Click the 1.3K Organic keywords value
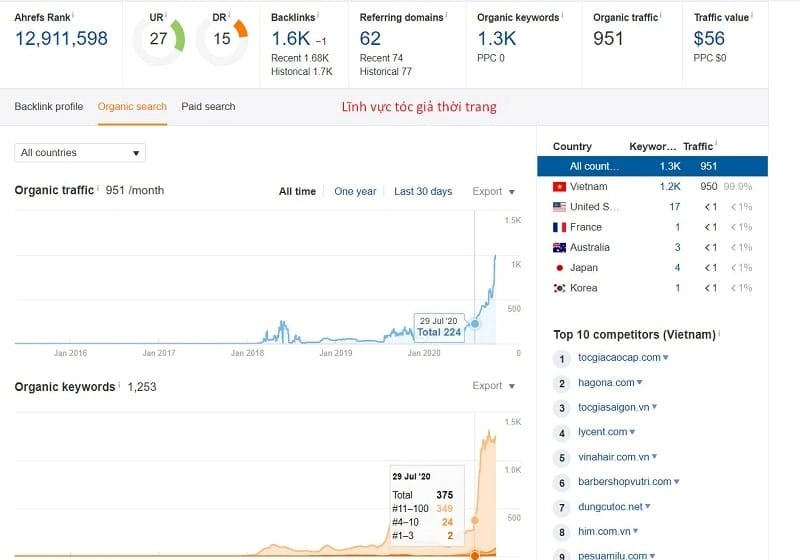The height and width of the screenshot is (560, 800). pos(497,39)
